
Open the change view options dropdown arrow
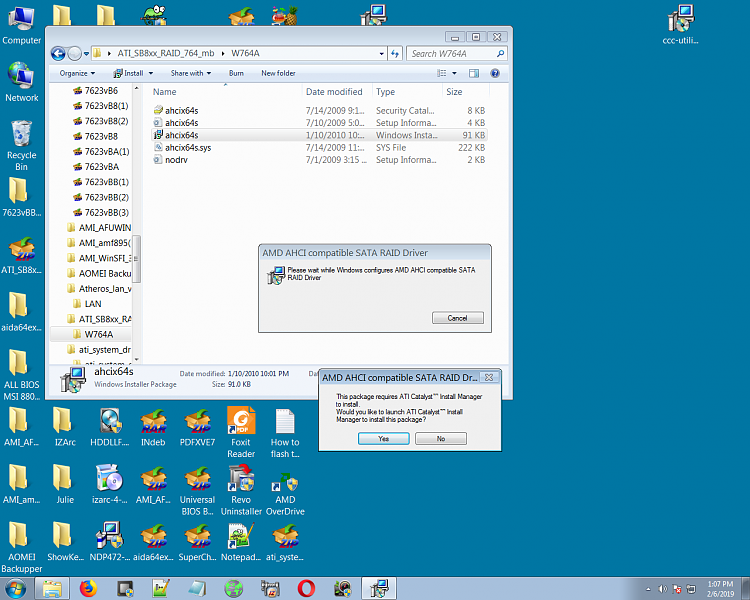[x=454, y=73]
